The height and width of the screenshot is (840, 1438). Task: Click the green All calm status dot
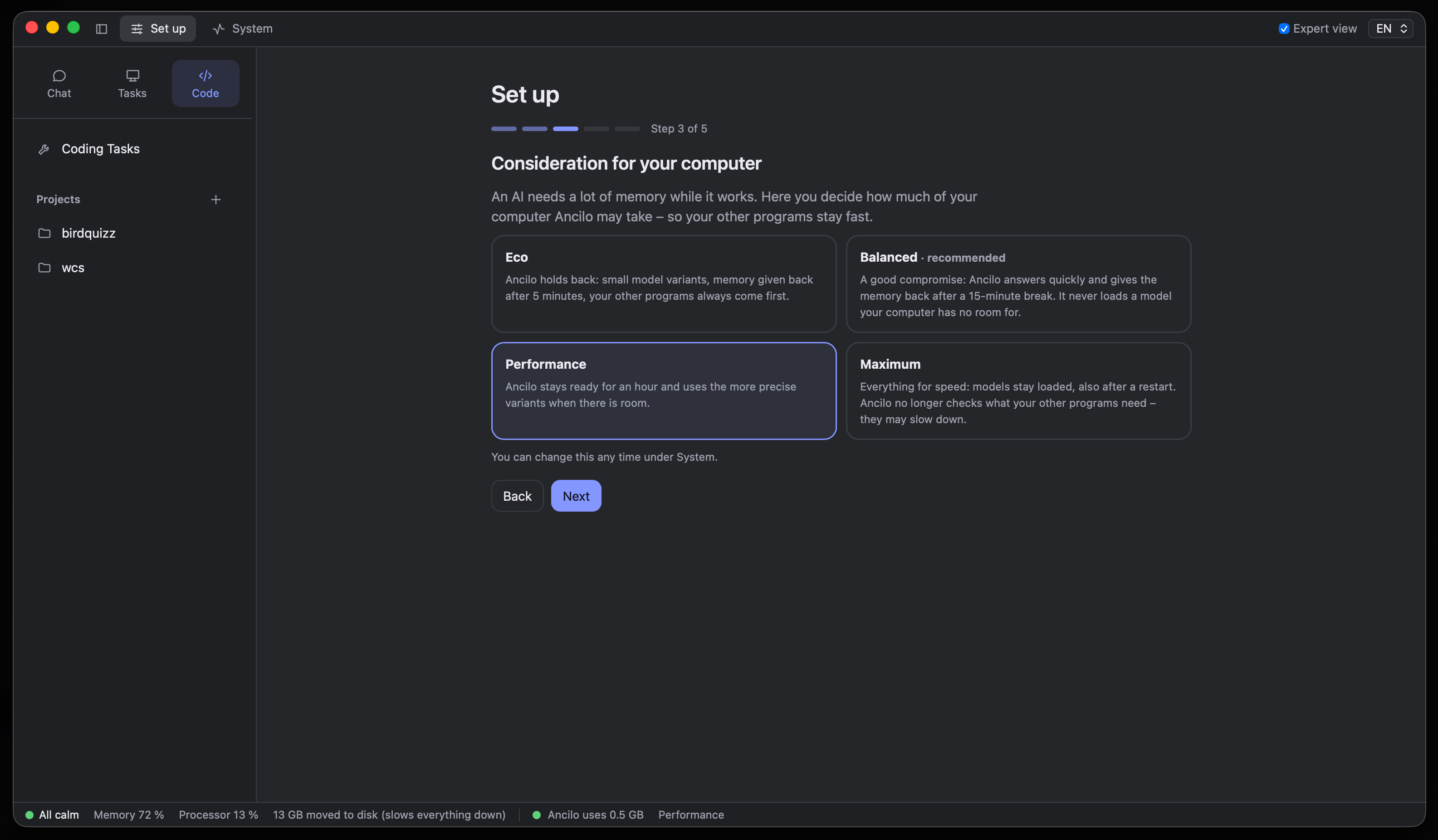pyautogui.click(x=29, y=815)
